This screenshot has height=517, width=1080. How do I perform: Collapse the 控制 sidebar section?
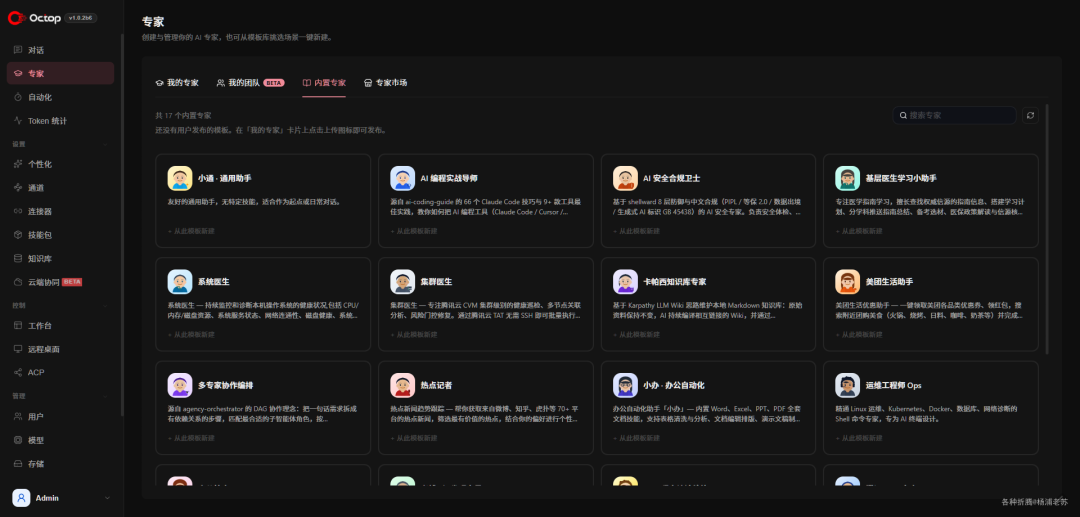(x=105, y=305)
